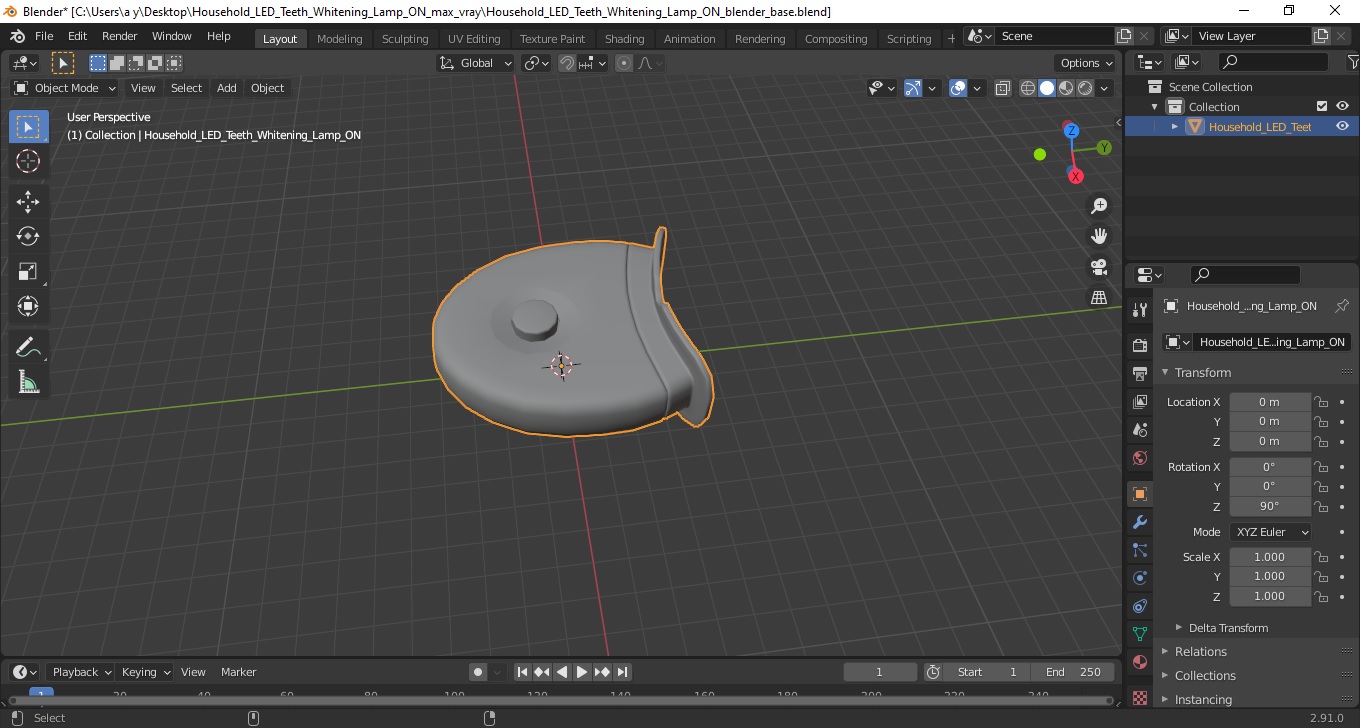
Task: Toggle proportional editing button
Action: tap(624, 63)
